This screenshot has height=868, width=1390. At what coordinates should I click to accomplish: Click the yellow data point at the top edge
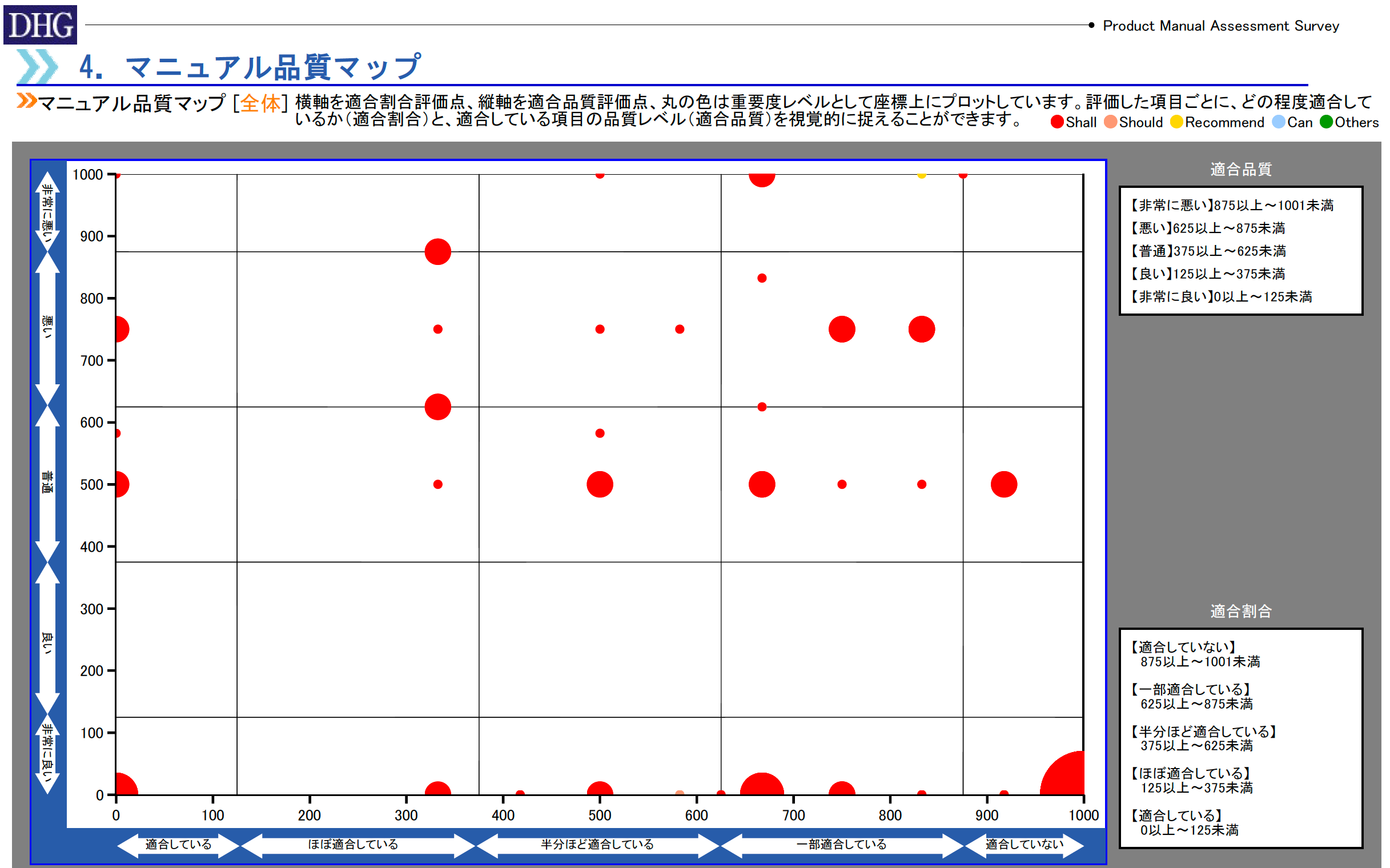click(922, 175)
